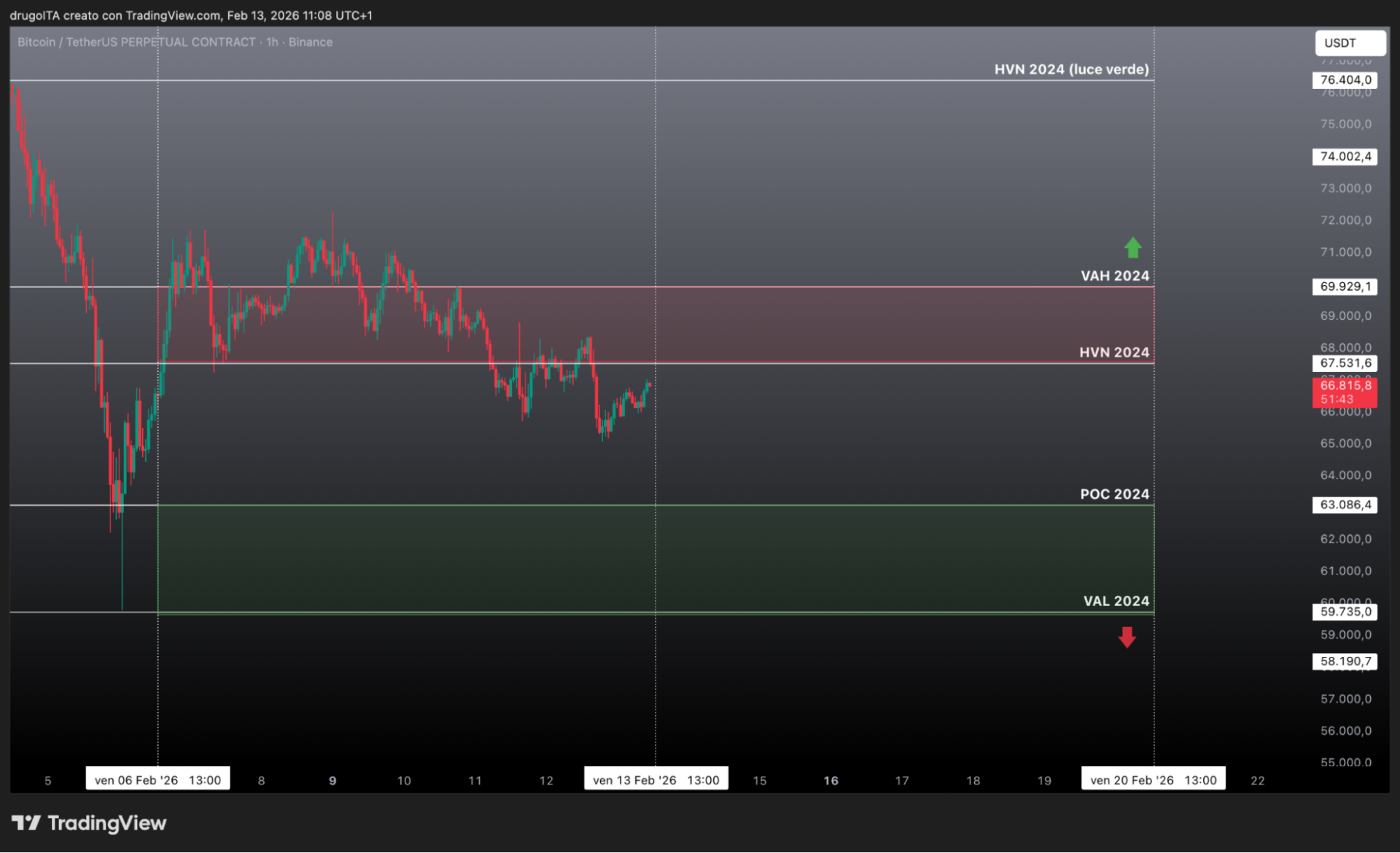
Task: Click the 76.404,0 price label
Action: point(1345,80)
